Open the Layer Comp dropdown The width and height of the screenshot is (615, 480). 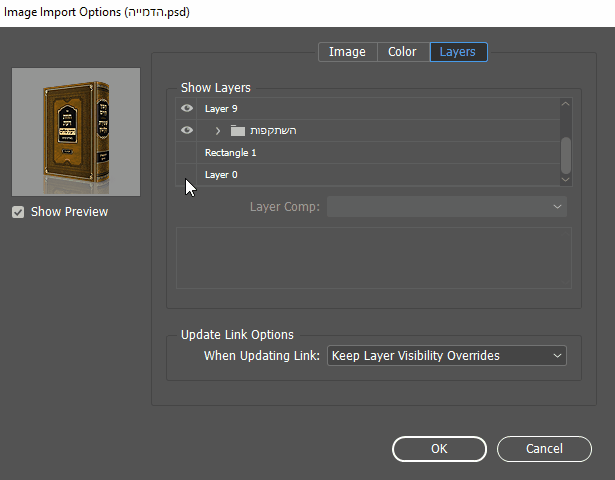click(x=447, y=207)
